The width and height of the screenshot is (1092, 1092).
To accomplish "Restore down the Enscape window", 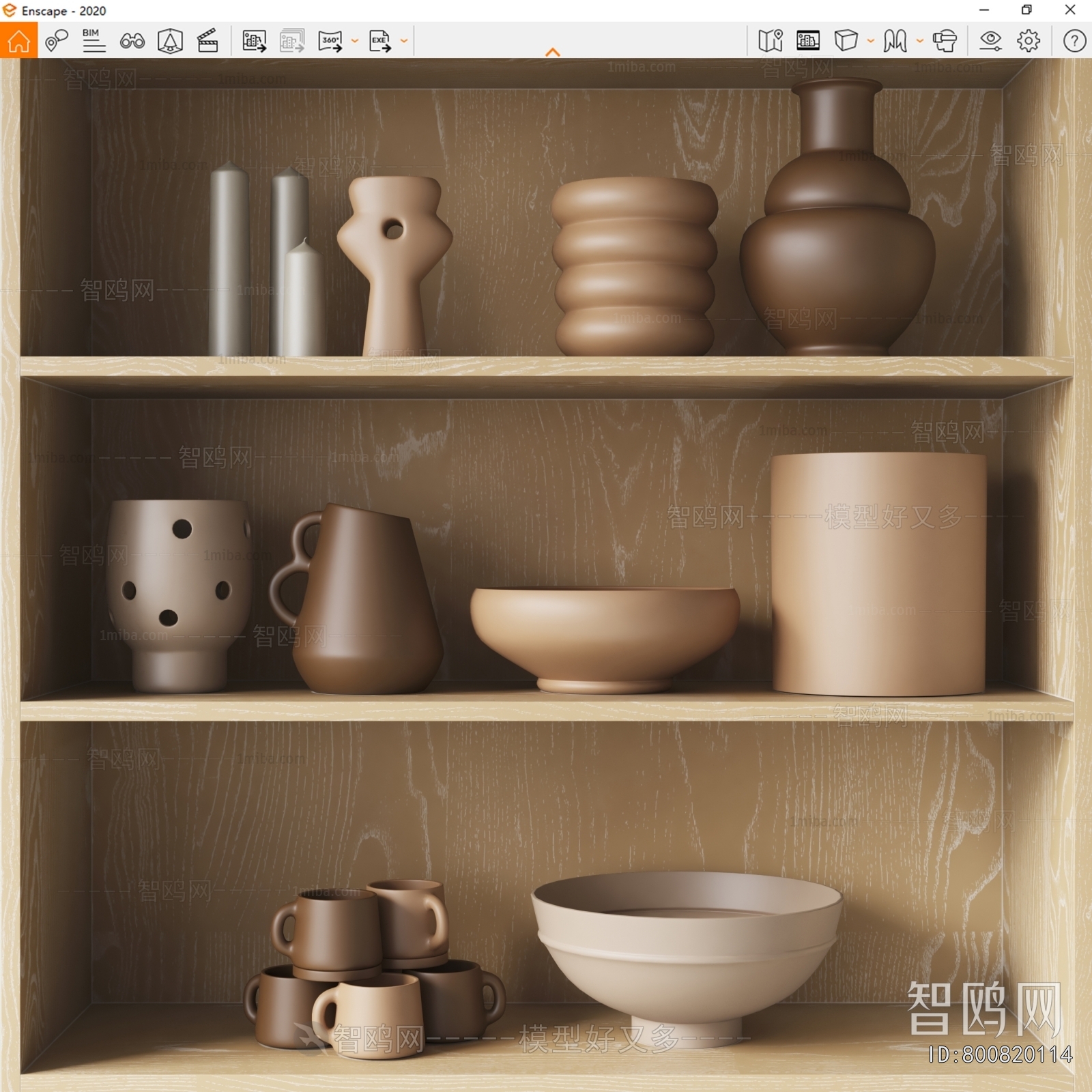I will tap(1026, 10).
